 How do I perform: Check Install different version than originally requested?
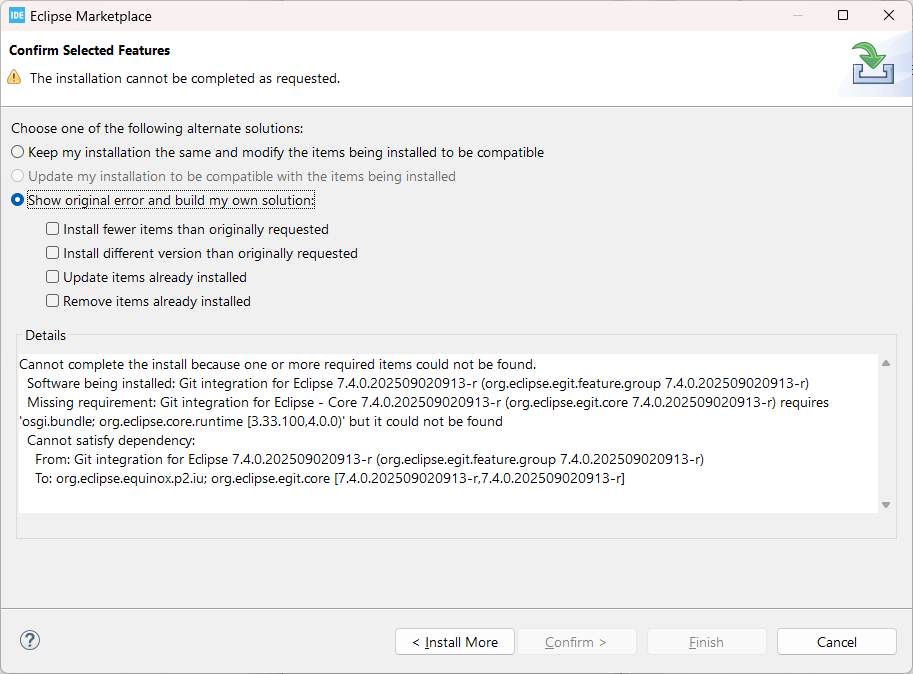[53, 253]
